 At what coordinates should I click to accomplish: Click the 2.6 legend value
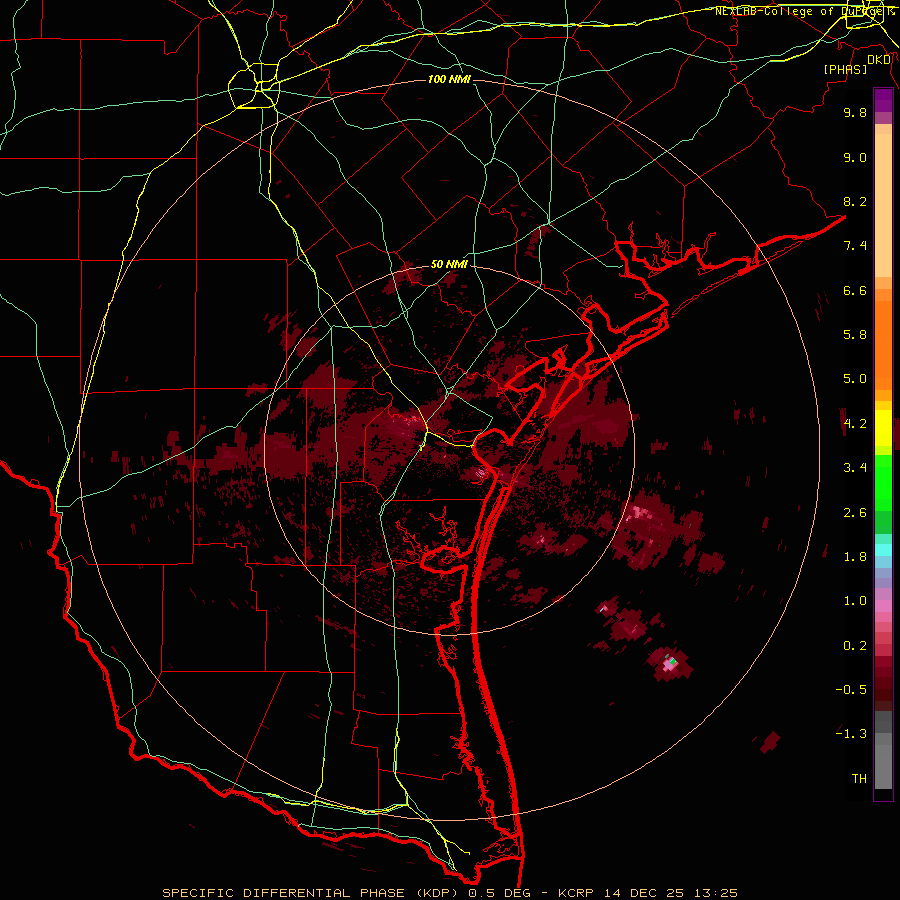click(855, 513)
